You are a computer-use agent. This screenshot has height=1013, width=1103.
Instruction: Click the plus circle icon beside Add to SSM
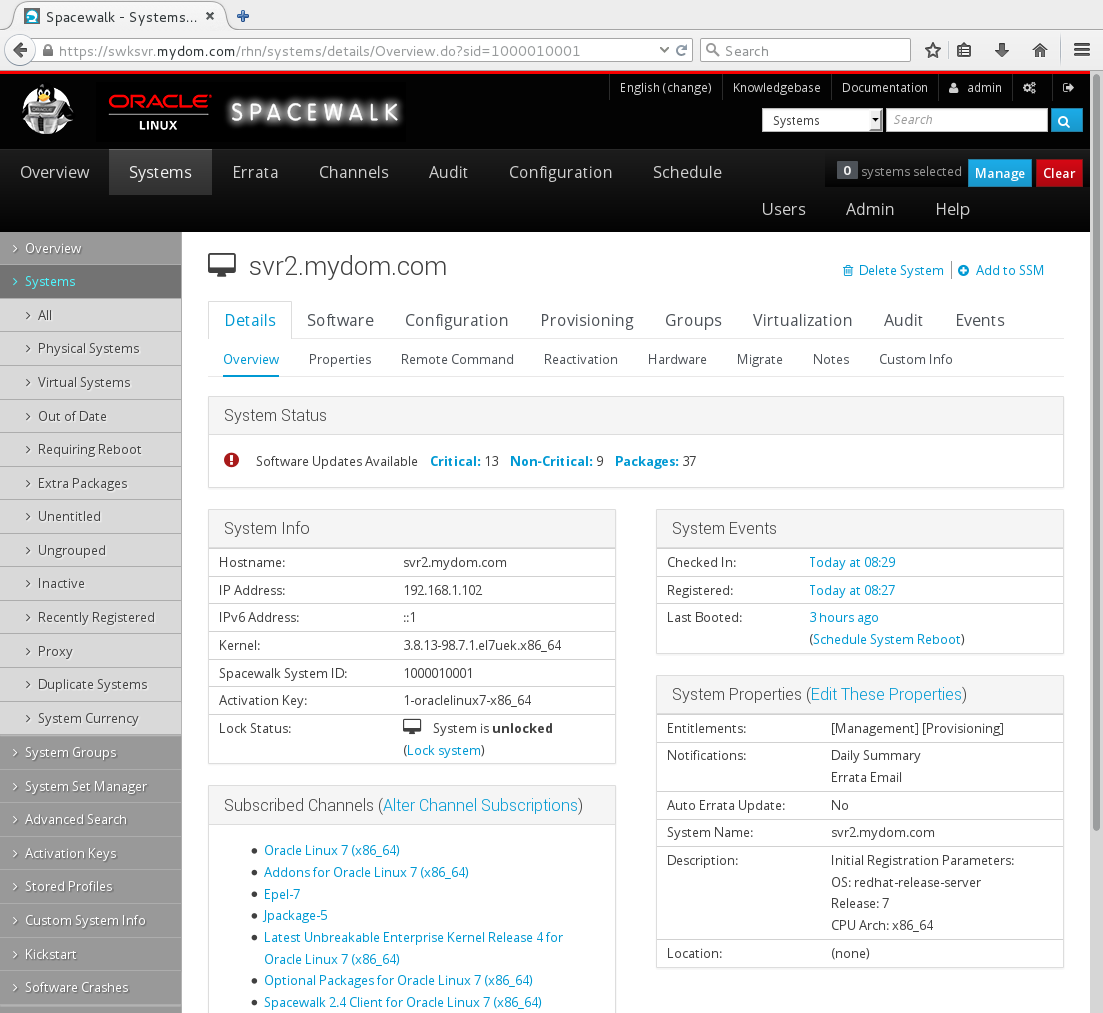coord(964,271)
